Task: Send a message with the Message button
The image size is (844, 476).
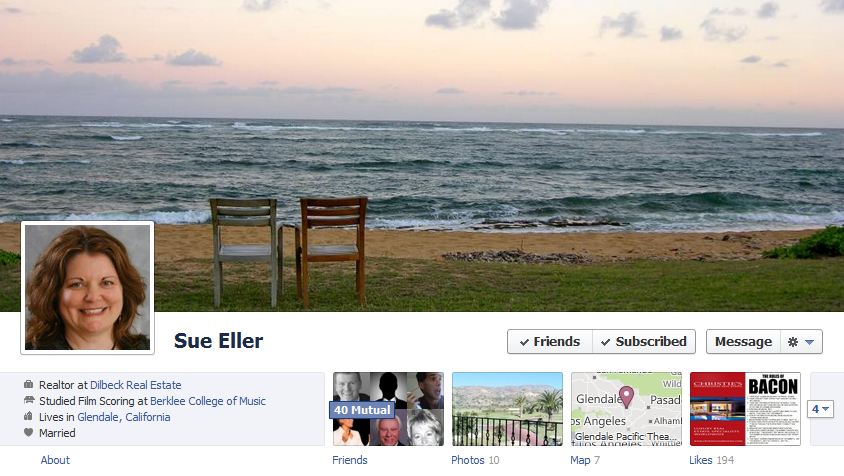Action: point(743,342)
